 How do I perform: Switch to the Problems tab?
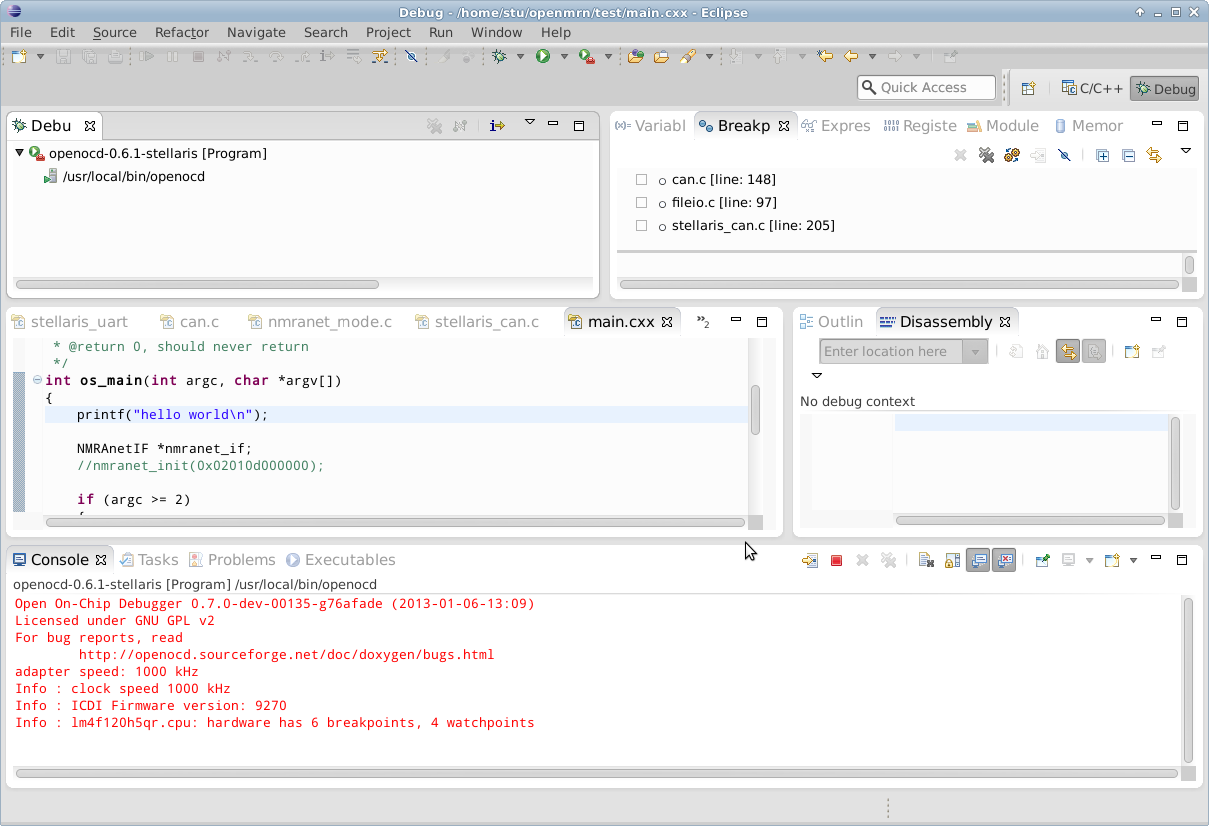(241, 560)
